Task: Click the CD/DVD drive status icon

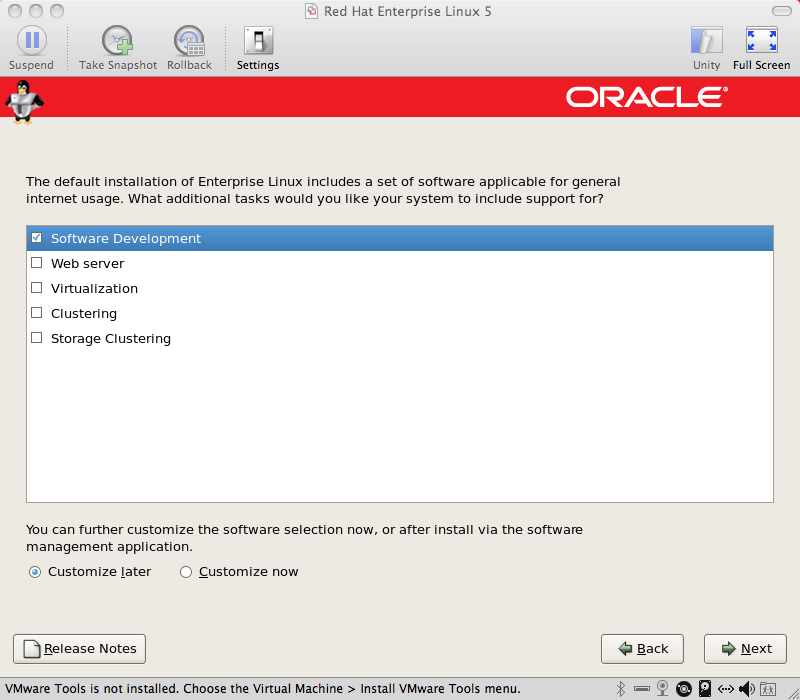Action: pyautogui.click(x=684, y=689)
